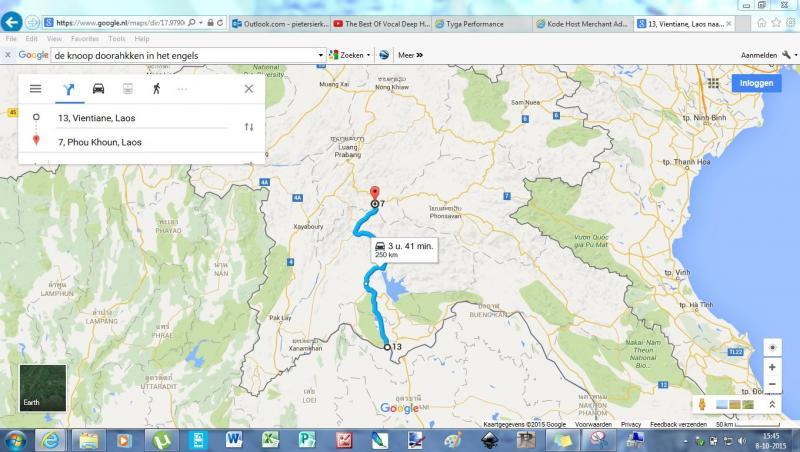The image size is (800, 452).
Task: Refresh the page
Action: click(220, 23)
